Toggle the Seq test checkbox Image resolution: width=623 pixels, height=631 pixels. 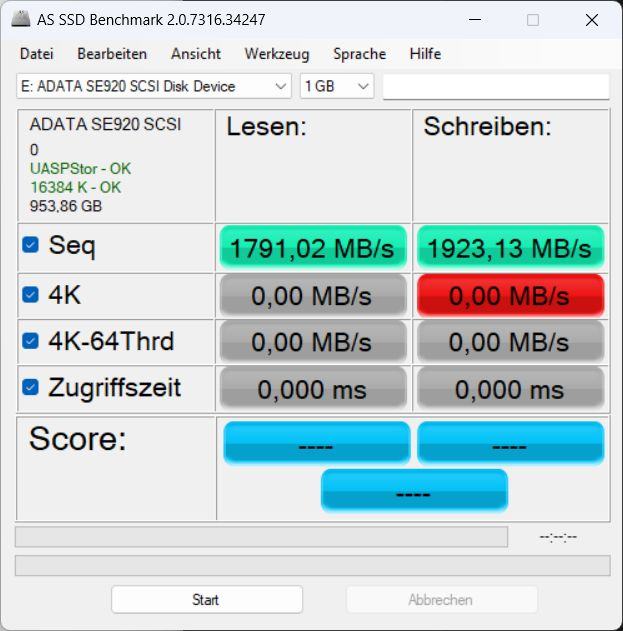click(31, 245)
